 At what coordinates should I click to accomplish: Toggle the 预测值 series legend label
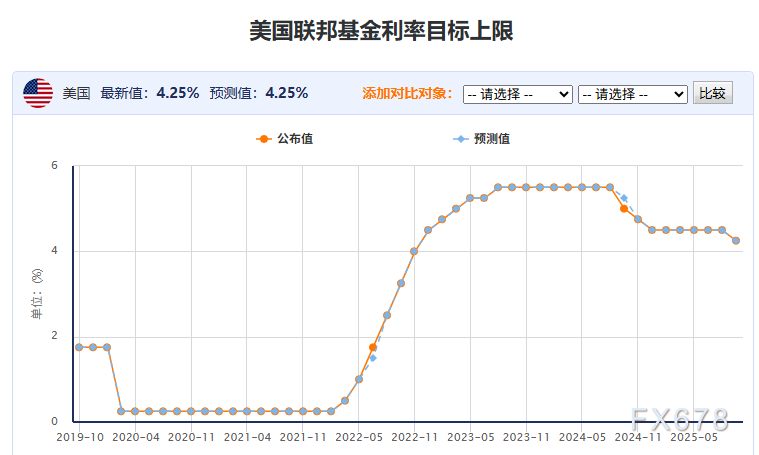pyautogui.click(x=491, y=139)
